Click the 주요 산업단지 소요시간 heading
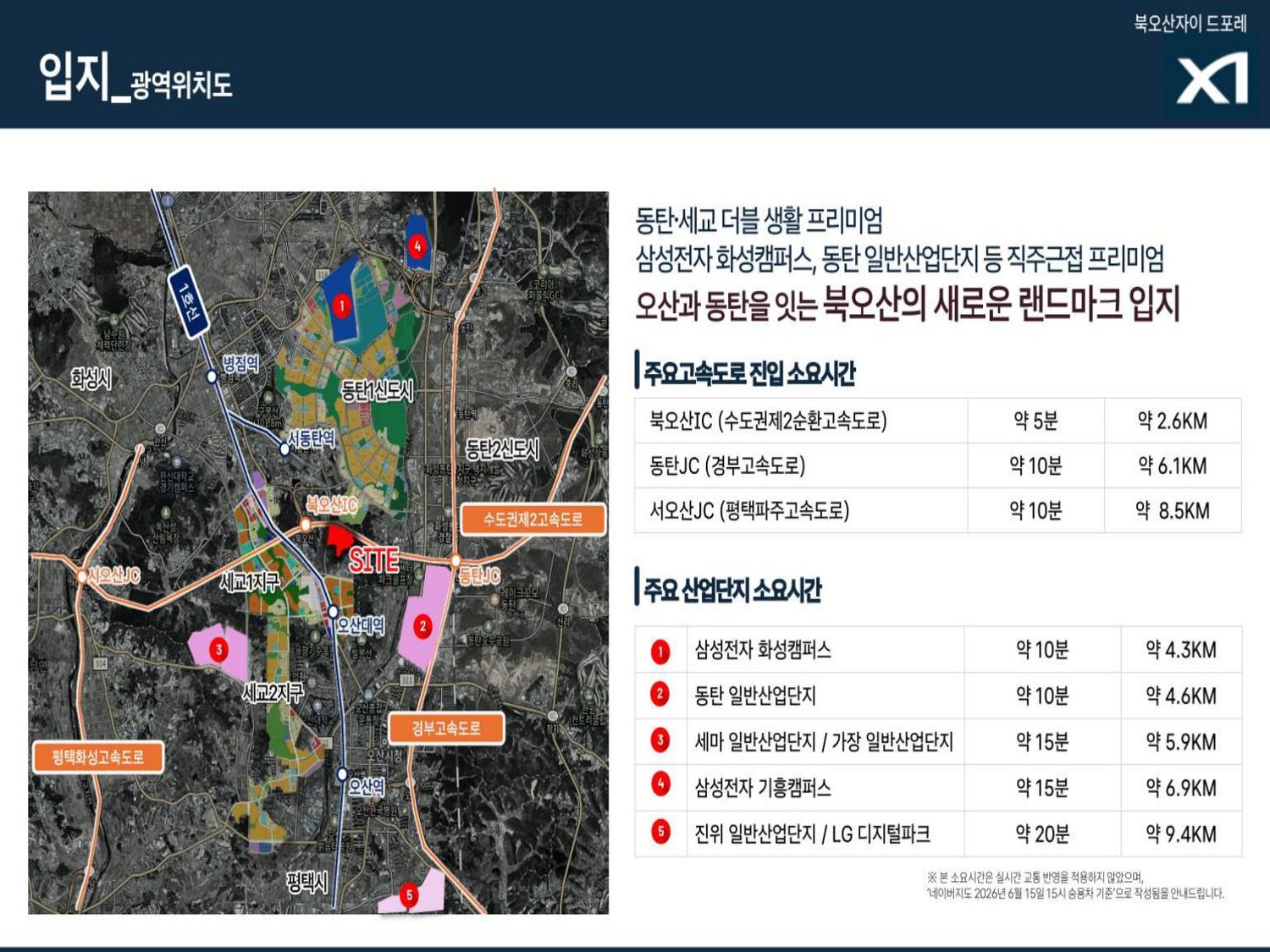 pos(732,589)
